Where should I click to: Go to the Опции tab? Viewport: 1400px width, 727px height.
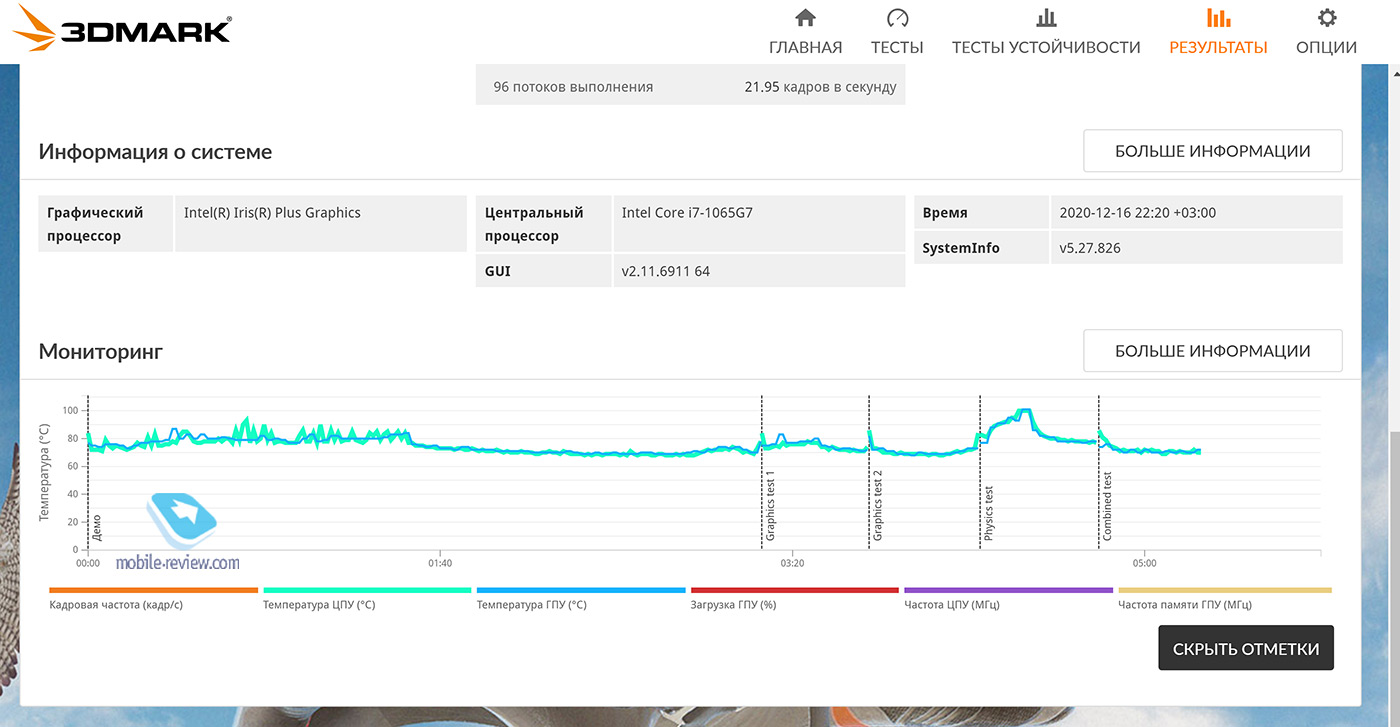1326,47
